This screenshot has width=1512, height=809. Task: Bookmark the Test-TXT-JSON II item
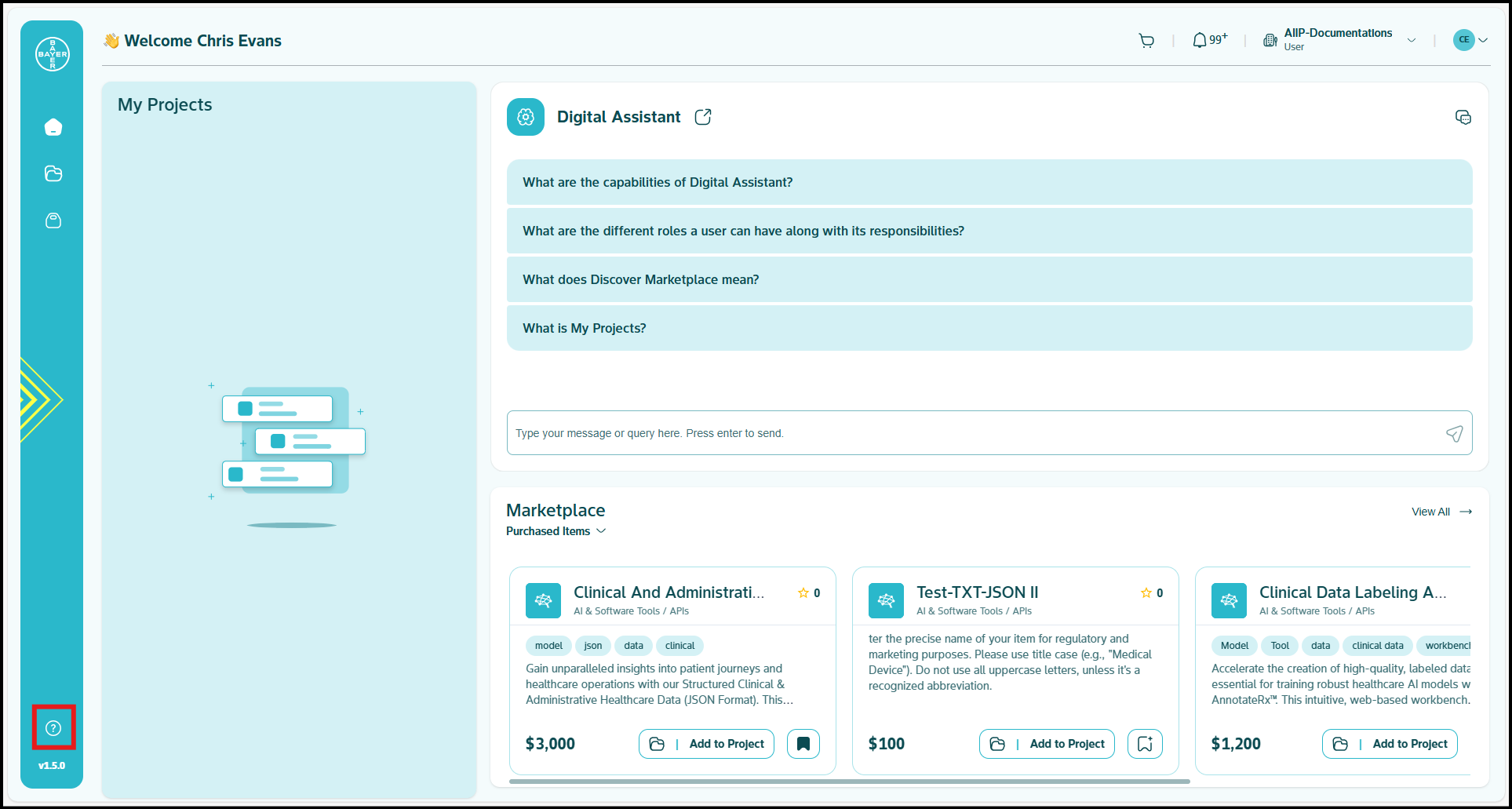[1145, 743]
